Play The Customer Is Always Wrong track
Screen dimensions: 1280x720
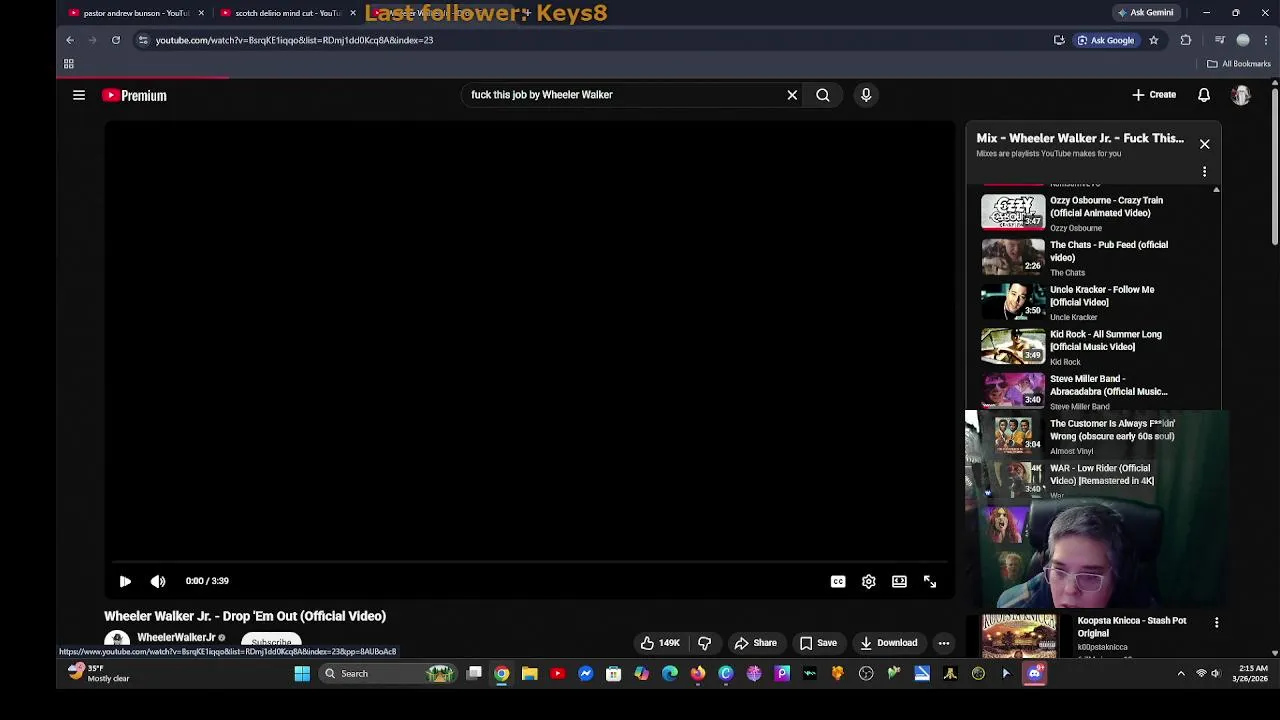tap(1096, 436)
